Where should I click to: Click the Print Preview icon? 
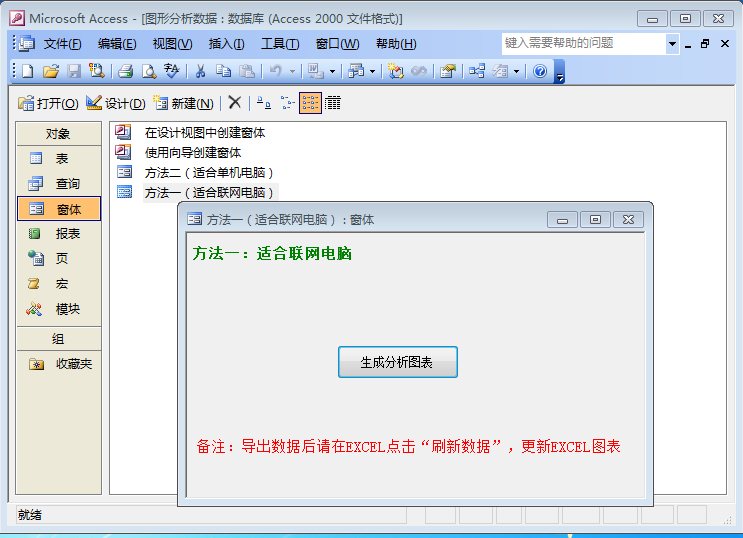point(149,71)
